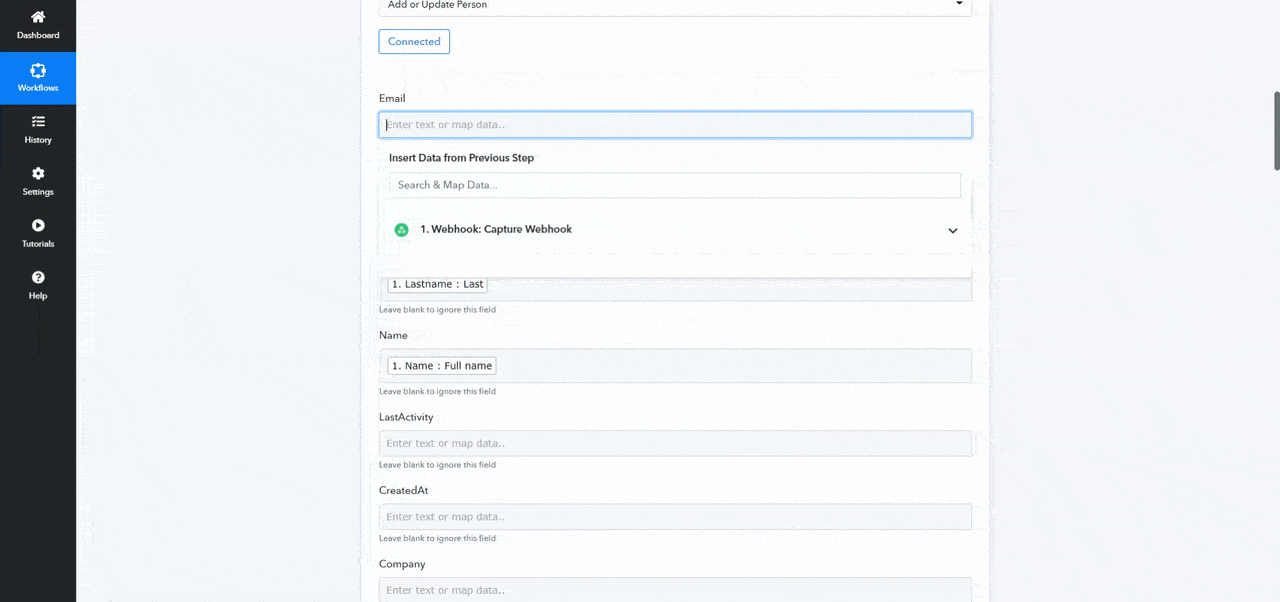Focus the Email input field
Viewport: 1280px width, 602px height.
point(675,125)
